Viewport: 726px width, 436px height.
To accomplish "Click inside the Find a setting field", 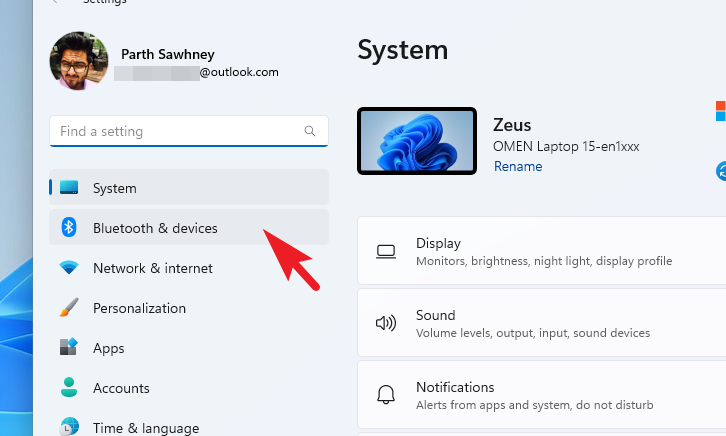I will (189, 131).
